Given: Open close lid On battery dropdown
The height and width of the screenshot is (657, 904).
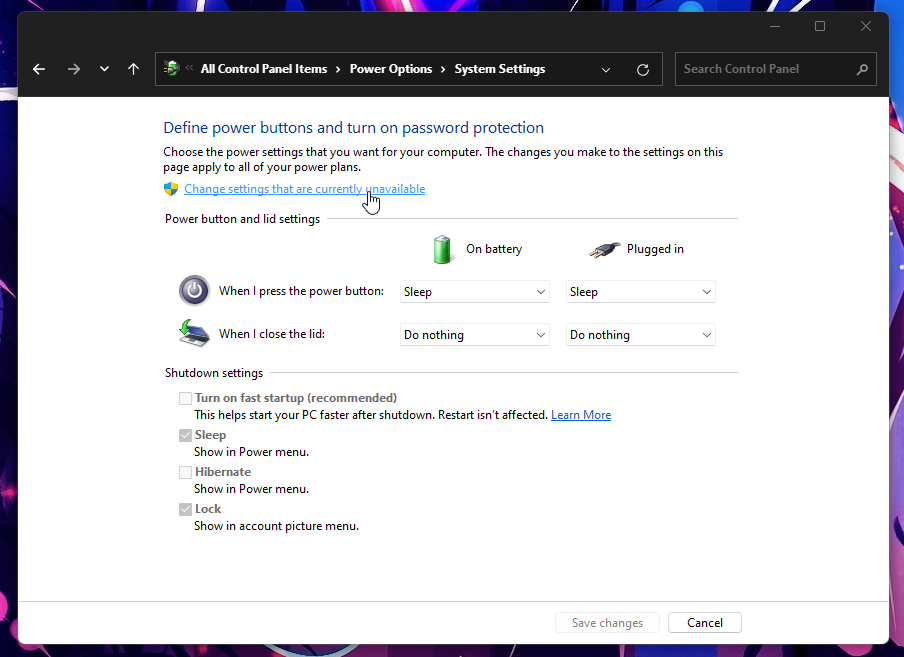Looking at the screenshot, I should point(474,335).
